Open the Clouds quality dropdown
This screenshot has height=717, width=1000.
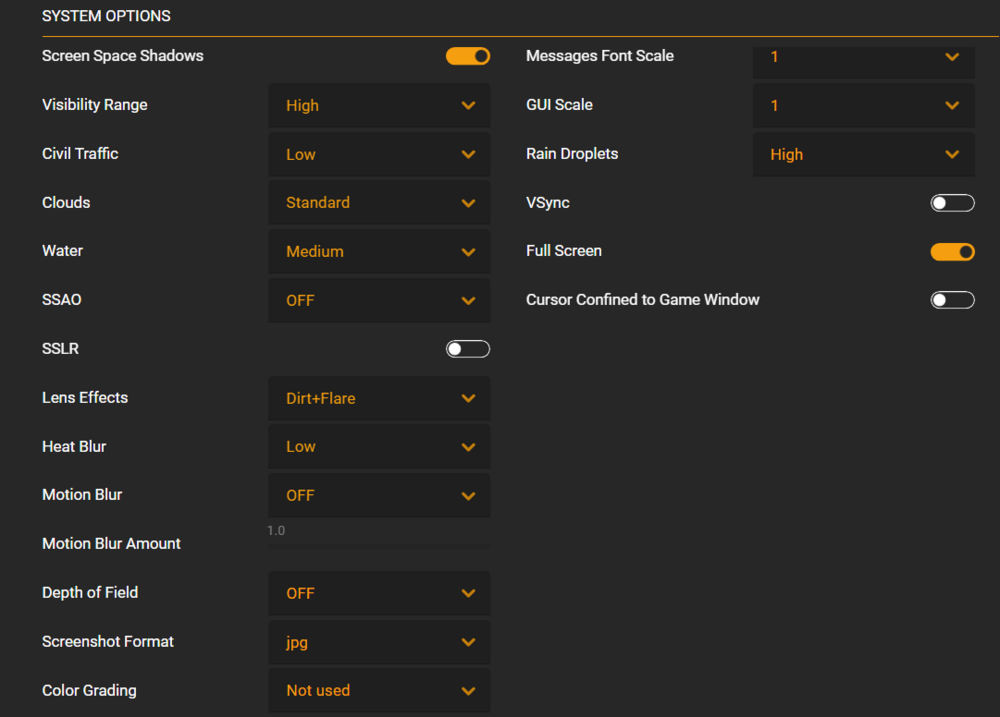click(379, 203)
